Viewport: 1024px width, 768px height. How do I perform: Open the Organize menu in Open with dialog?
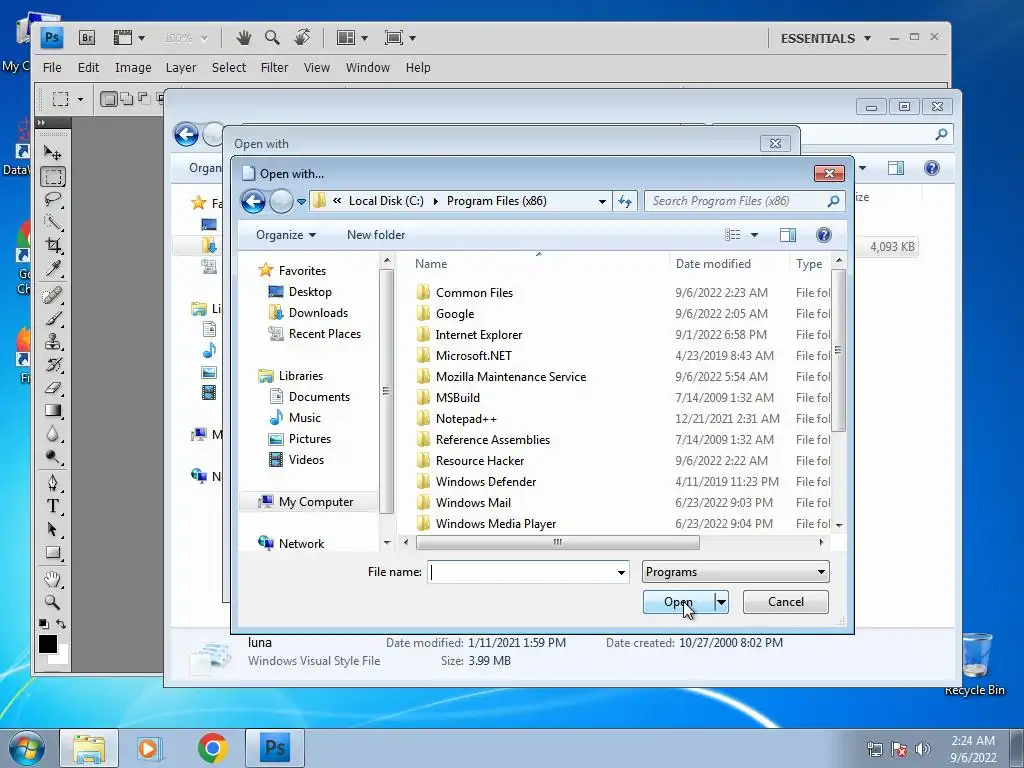pos(285,235)
